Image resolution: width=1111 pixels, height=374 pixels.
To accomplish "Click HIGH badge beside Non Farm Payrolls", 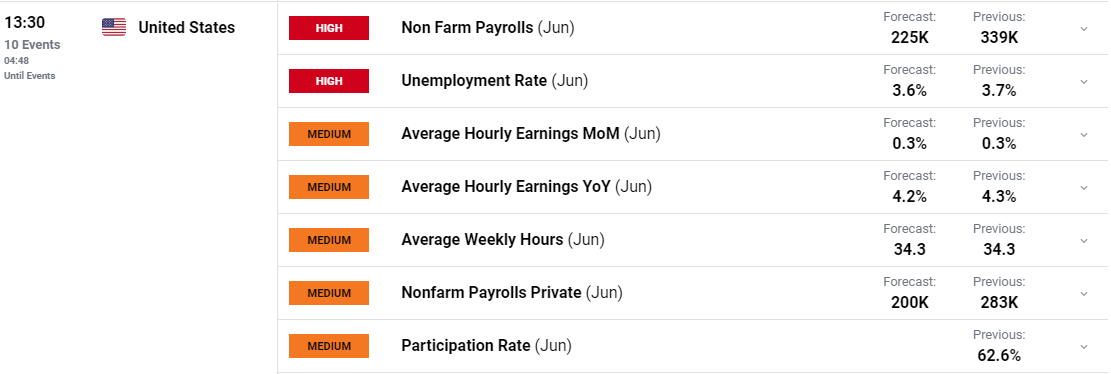I will point(329,28).
